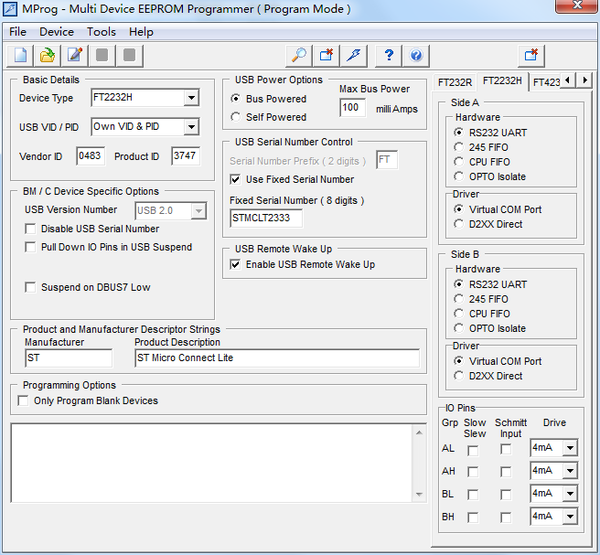The image size is (600, 555).
Task: Check BL Slow Slew checkbox
Action: [473, 495]
